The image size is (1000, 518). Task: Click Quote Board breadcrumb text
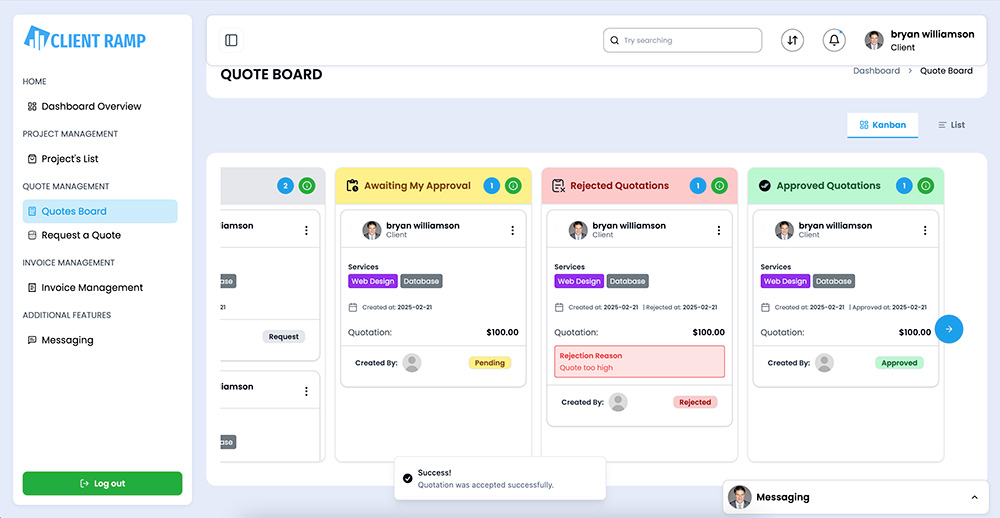click(946, 71)
